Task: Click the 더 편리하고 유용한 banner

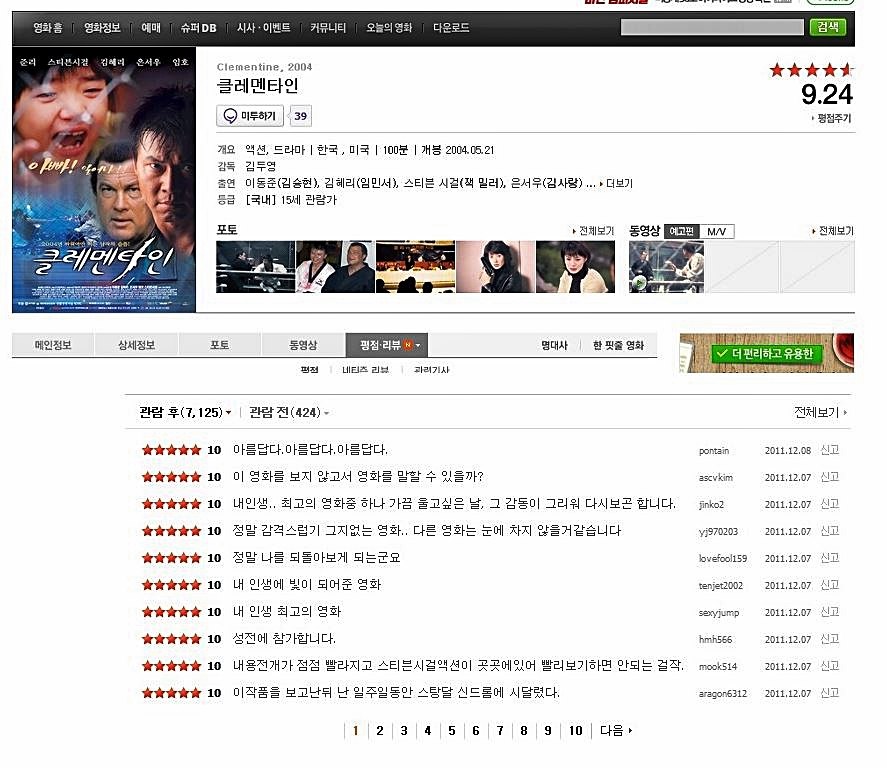Action: click(767, 353)
